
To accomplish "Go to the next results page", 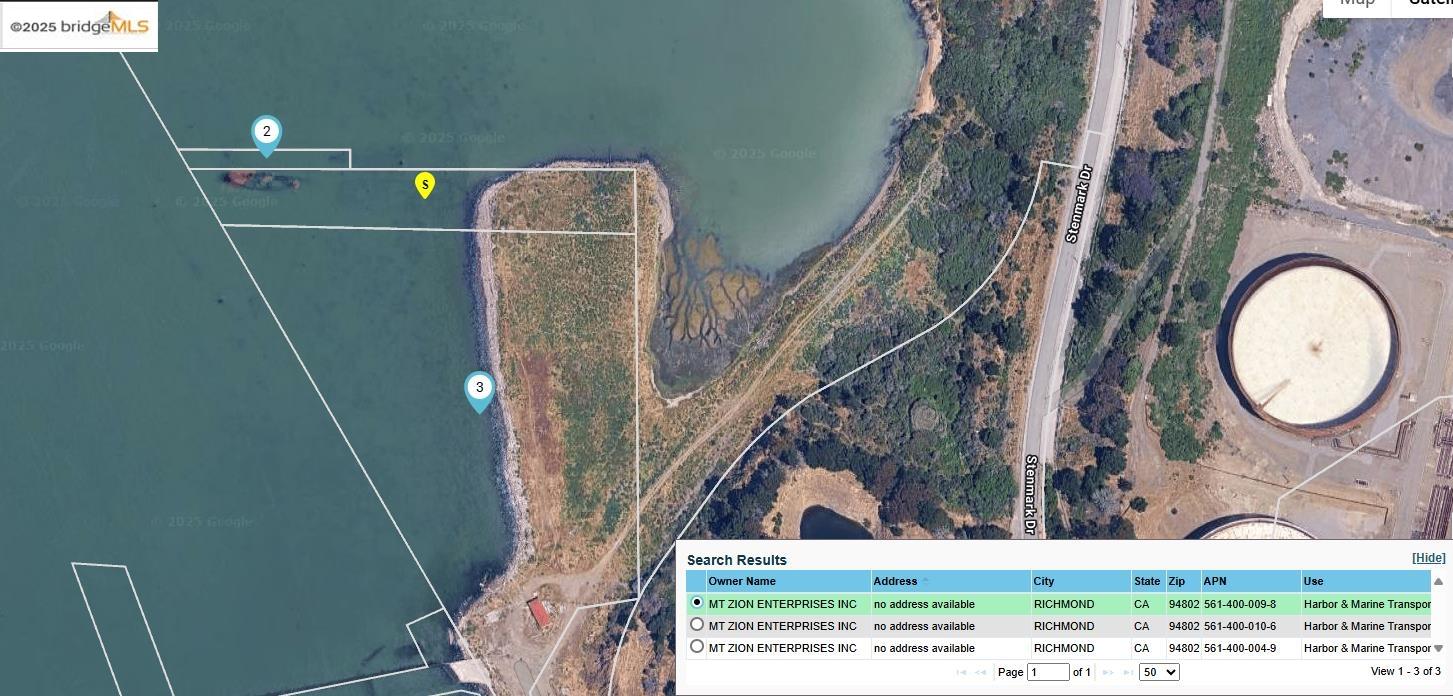I will (1108, 673).
